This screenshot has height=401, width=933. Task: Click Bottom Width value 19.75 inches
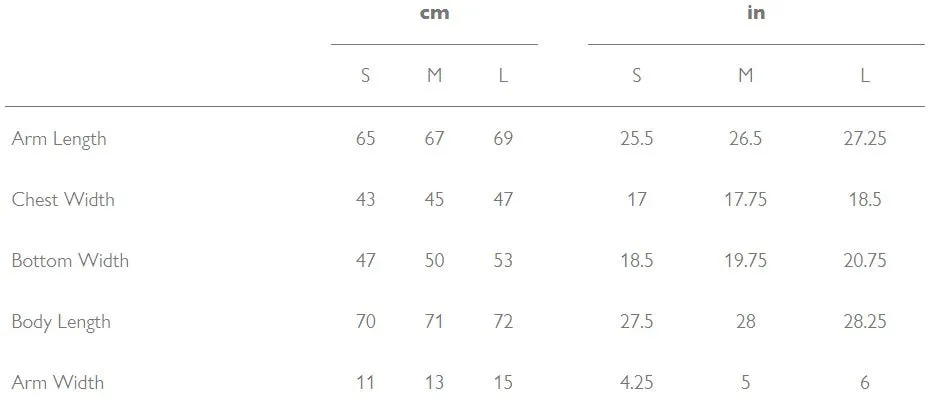point(746,261)
